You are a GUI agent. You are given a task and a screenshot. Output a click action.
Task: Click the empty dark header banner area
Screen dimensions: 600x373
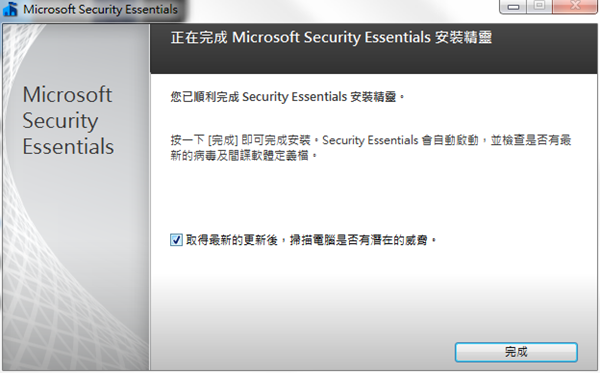tap(373, 60)
